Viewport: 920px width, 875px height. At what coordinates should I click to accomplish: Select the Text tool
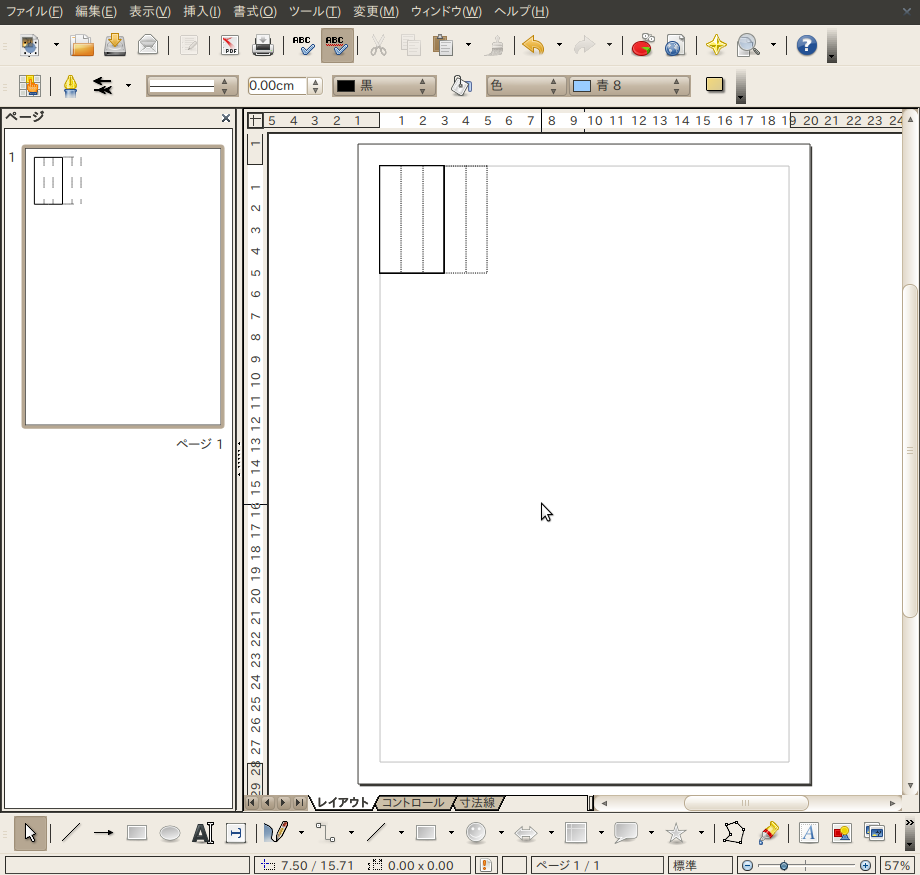pyautogui.click(x=203, y=833)
